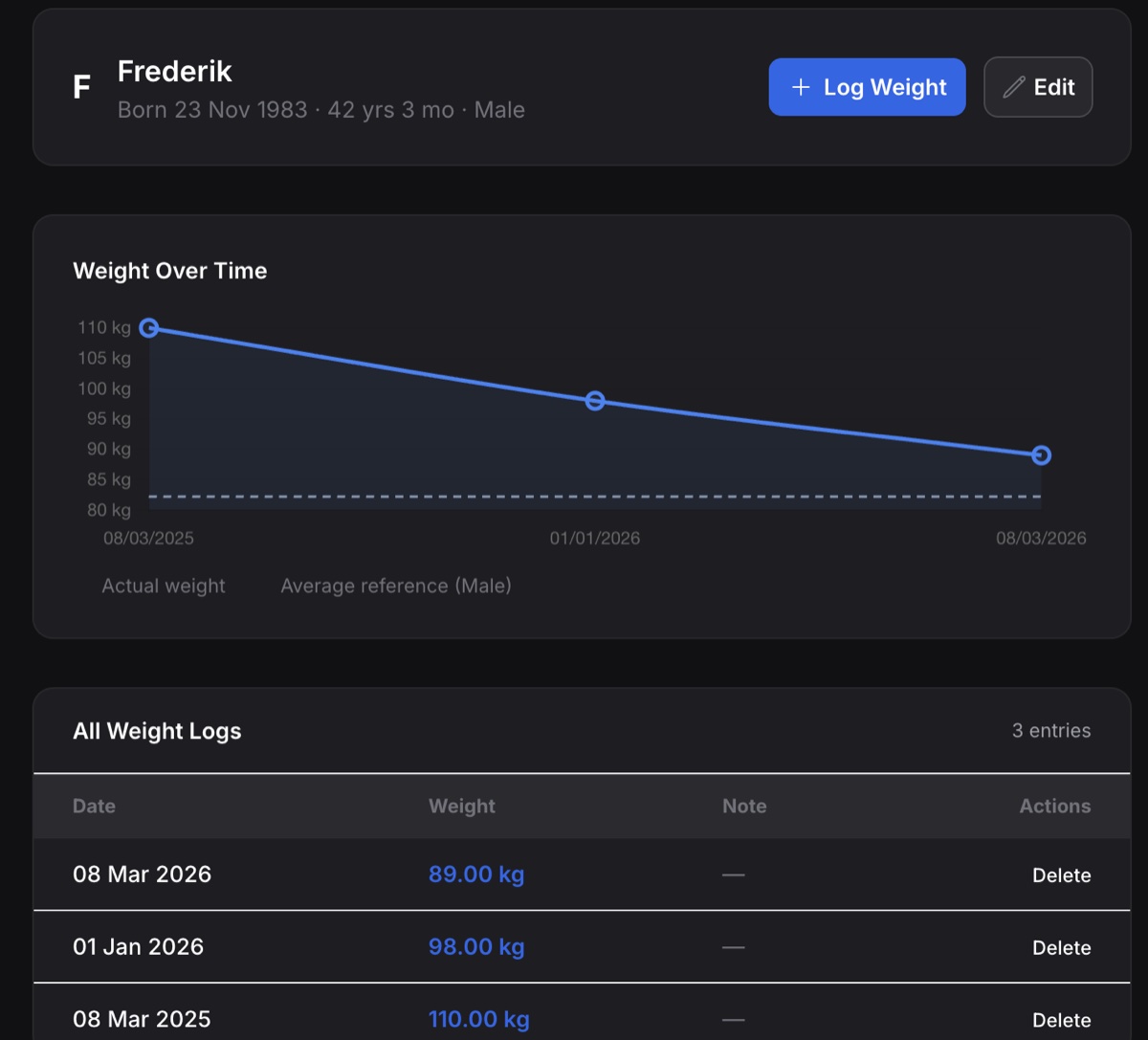
Task: Select the middle data point near 01/01/2026
Action: pyautogui.click(x=594, y=401)
